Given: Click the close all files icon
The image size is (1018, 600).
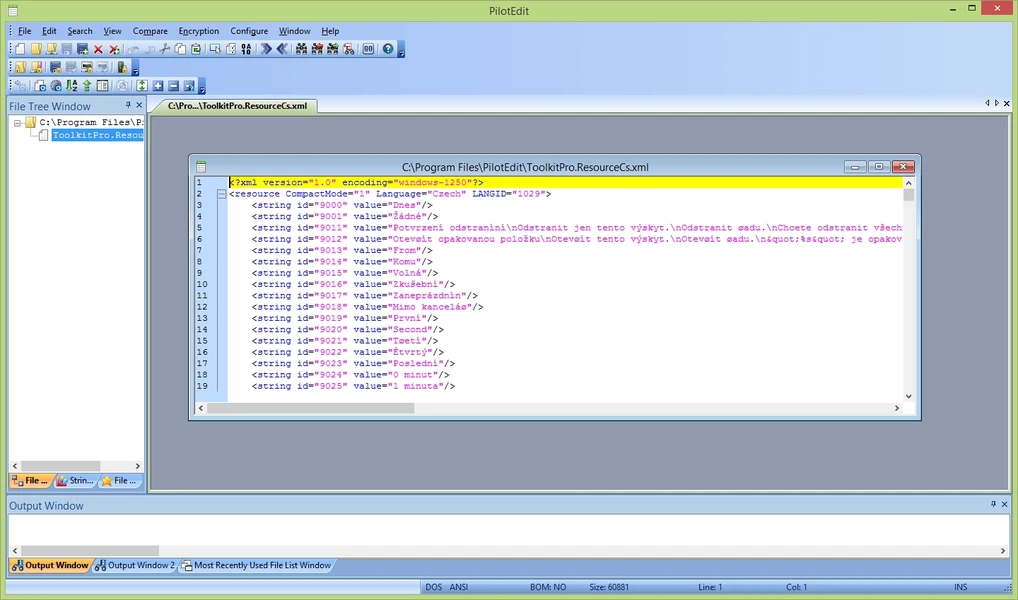Looking at the screenshot, I should click(114, 49).
